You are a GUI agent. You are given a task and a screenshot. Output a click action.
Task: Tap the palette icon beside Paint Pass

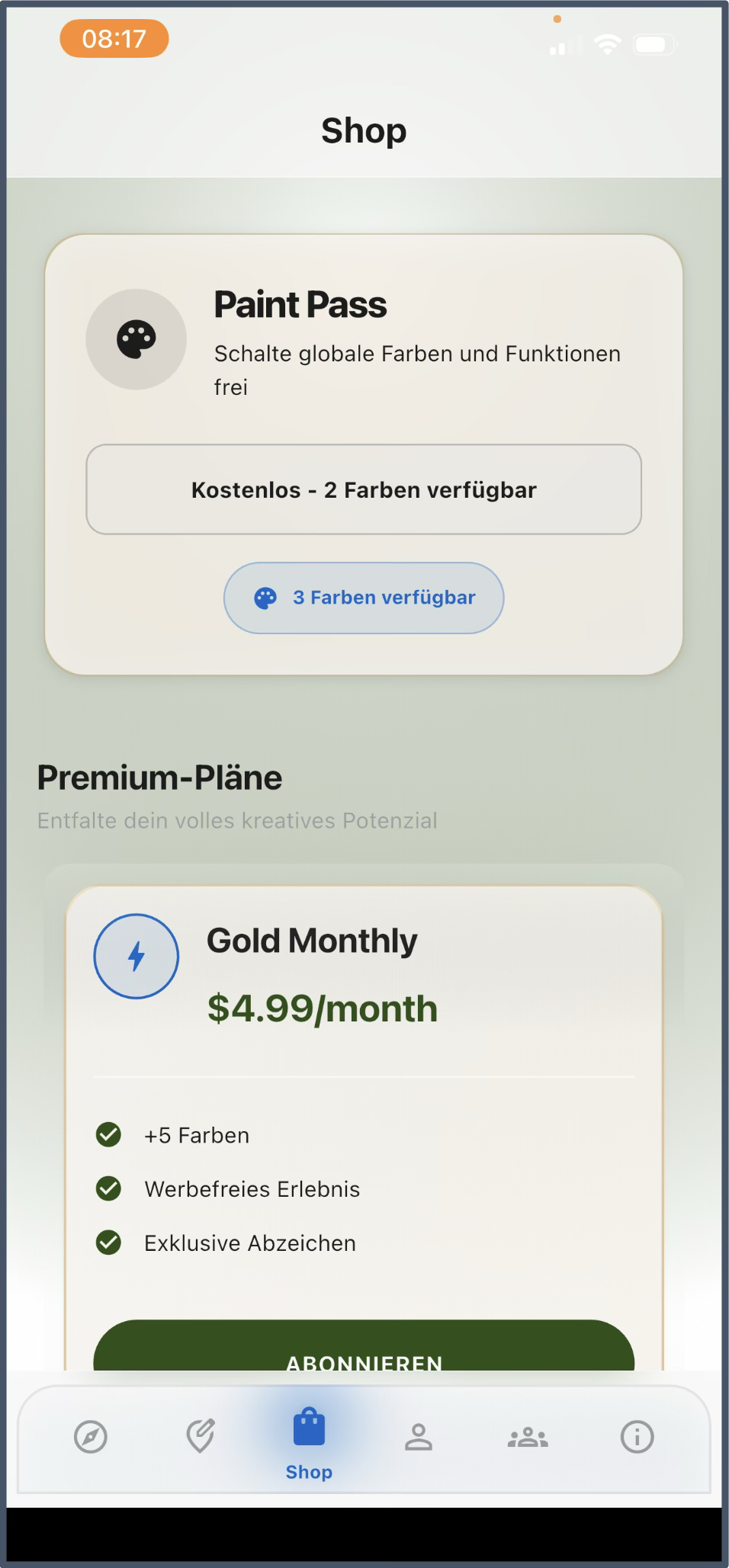click(136, 339)
